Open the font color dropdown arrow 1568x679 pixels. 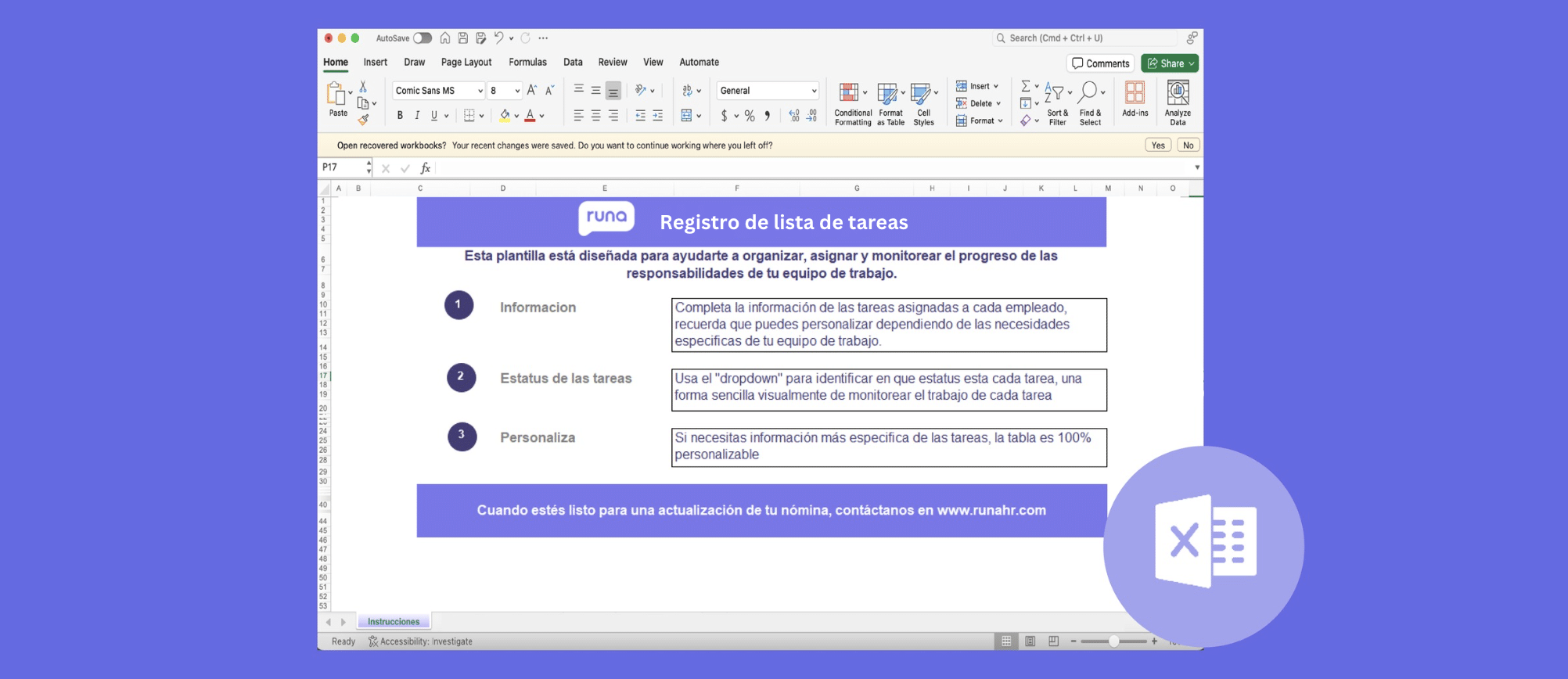541,116
